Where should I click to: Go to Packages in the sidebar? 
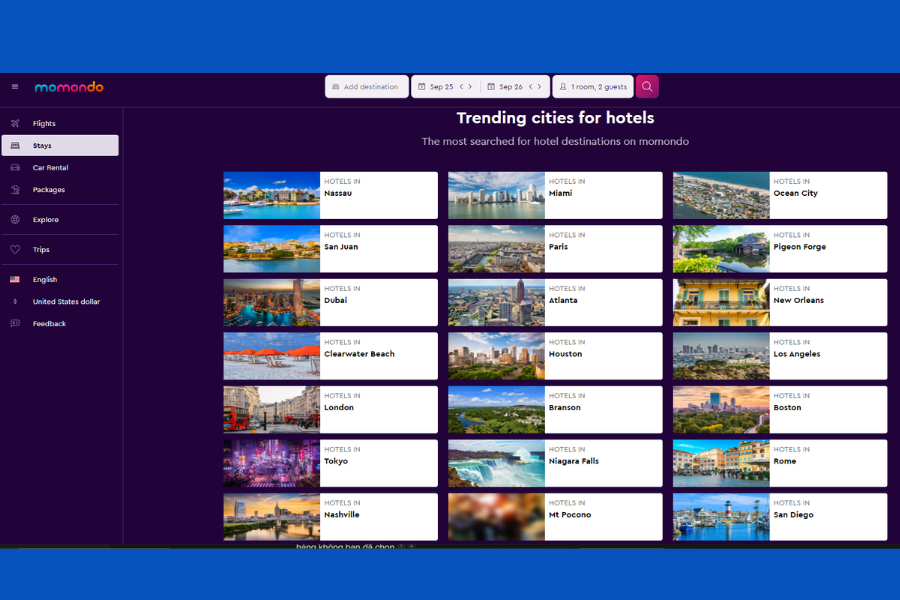point(48,190)
